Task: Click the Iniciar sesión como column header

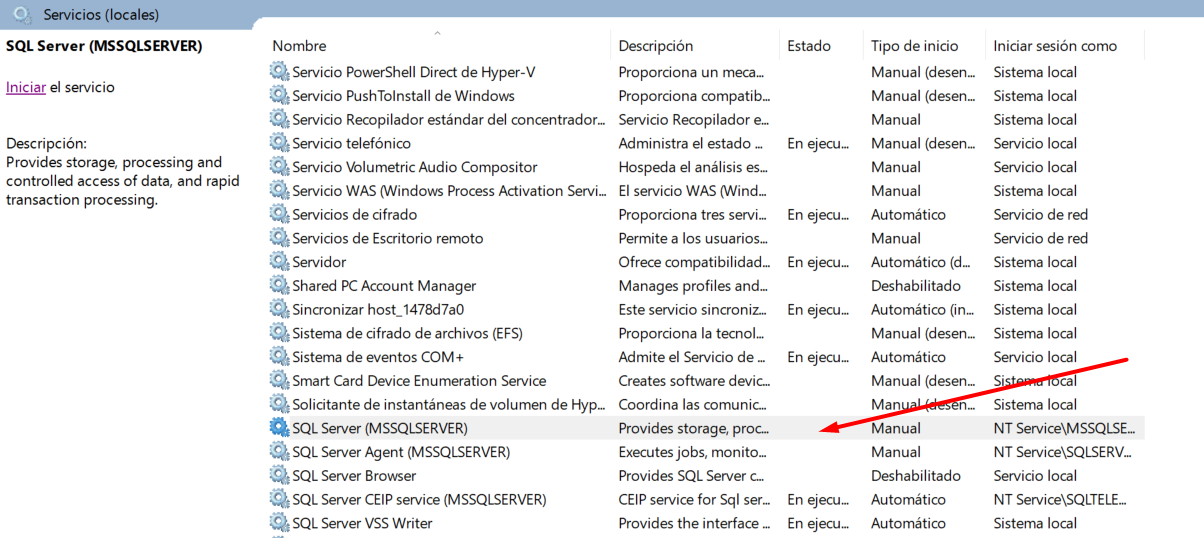Action: (x=1054, y=46)
